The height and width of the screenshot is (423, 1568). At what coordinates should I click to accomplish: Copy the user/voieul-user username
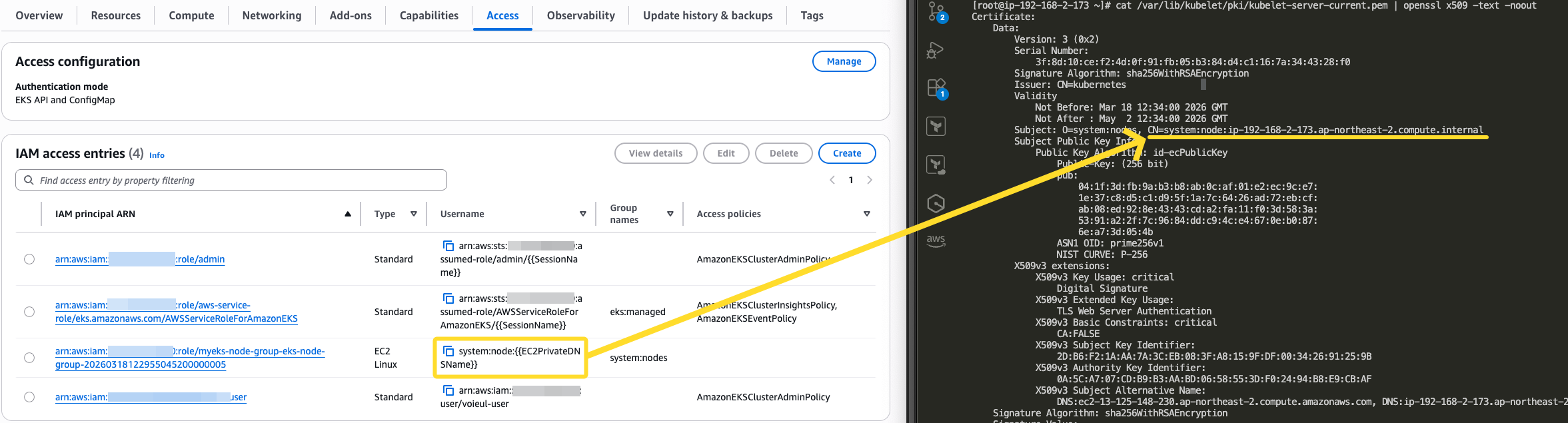coord(448,390)
